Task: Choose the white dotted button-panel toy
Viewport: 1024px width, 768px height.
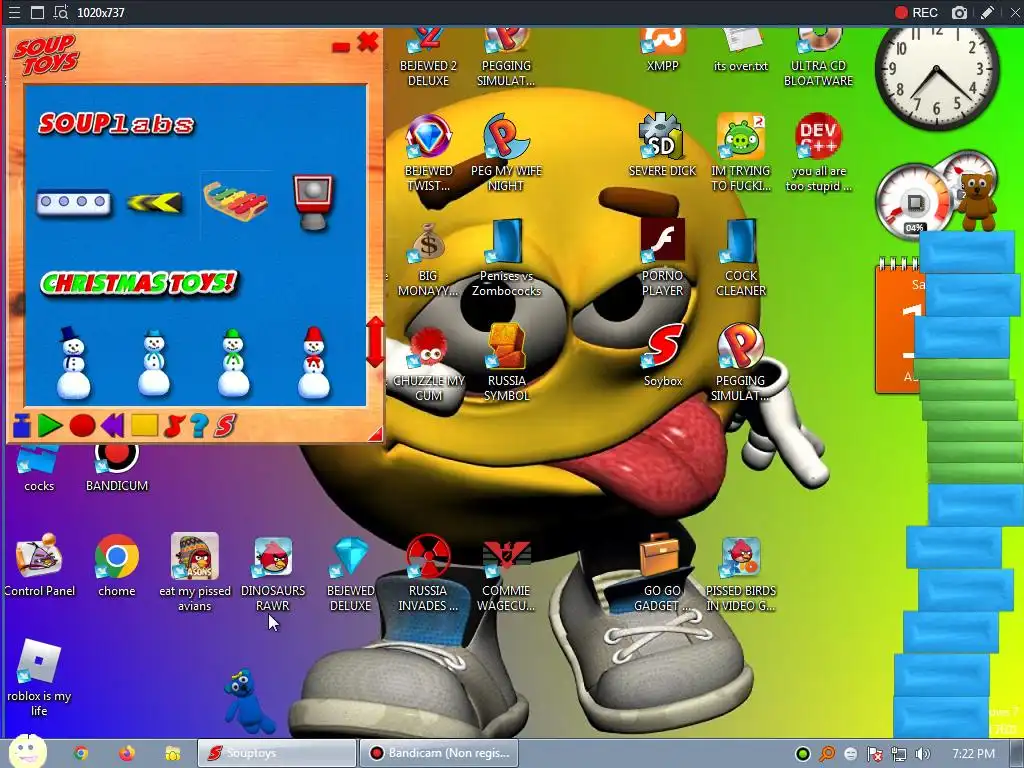Action: pos(73,202)
